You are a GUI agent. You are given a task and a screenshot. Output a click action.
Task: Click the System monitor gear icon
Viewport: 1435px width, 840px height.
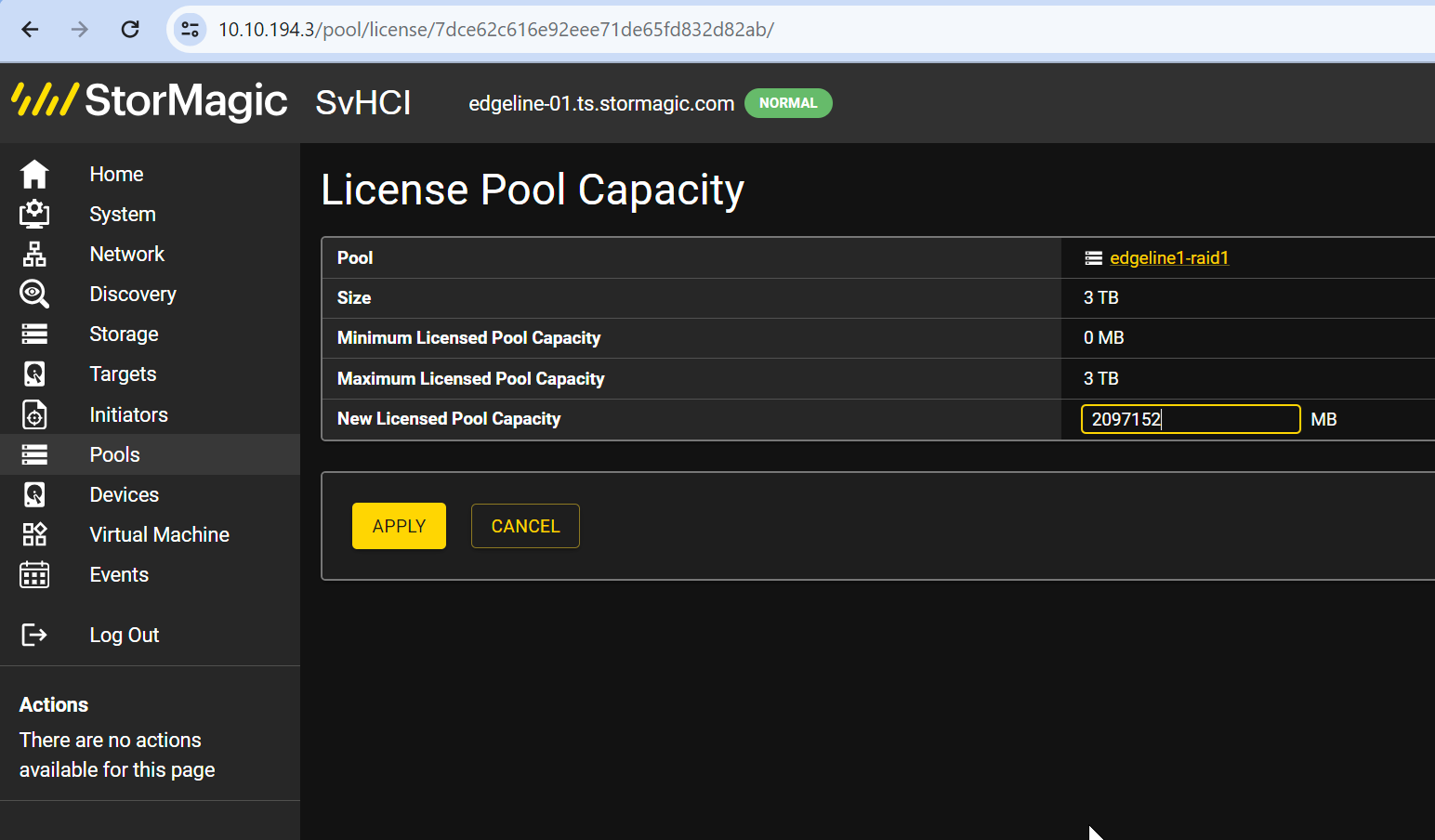click(34, 214)
